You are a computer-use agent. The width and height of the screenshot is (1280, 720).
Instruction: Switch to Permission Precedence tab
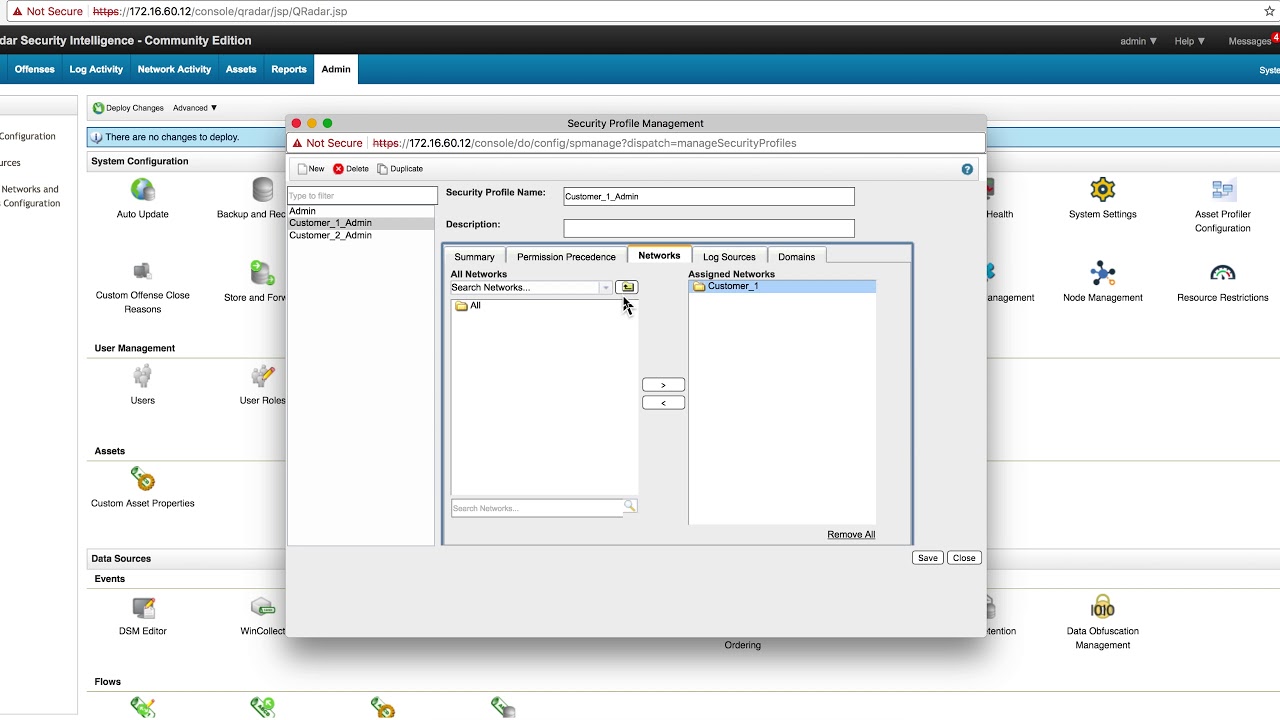click(566, 256)
